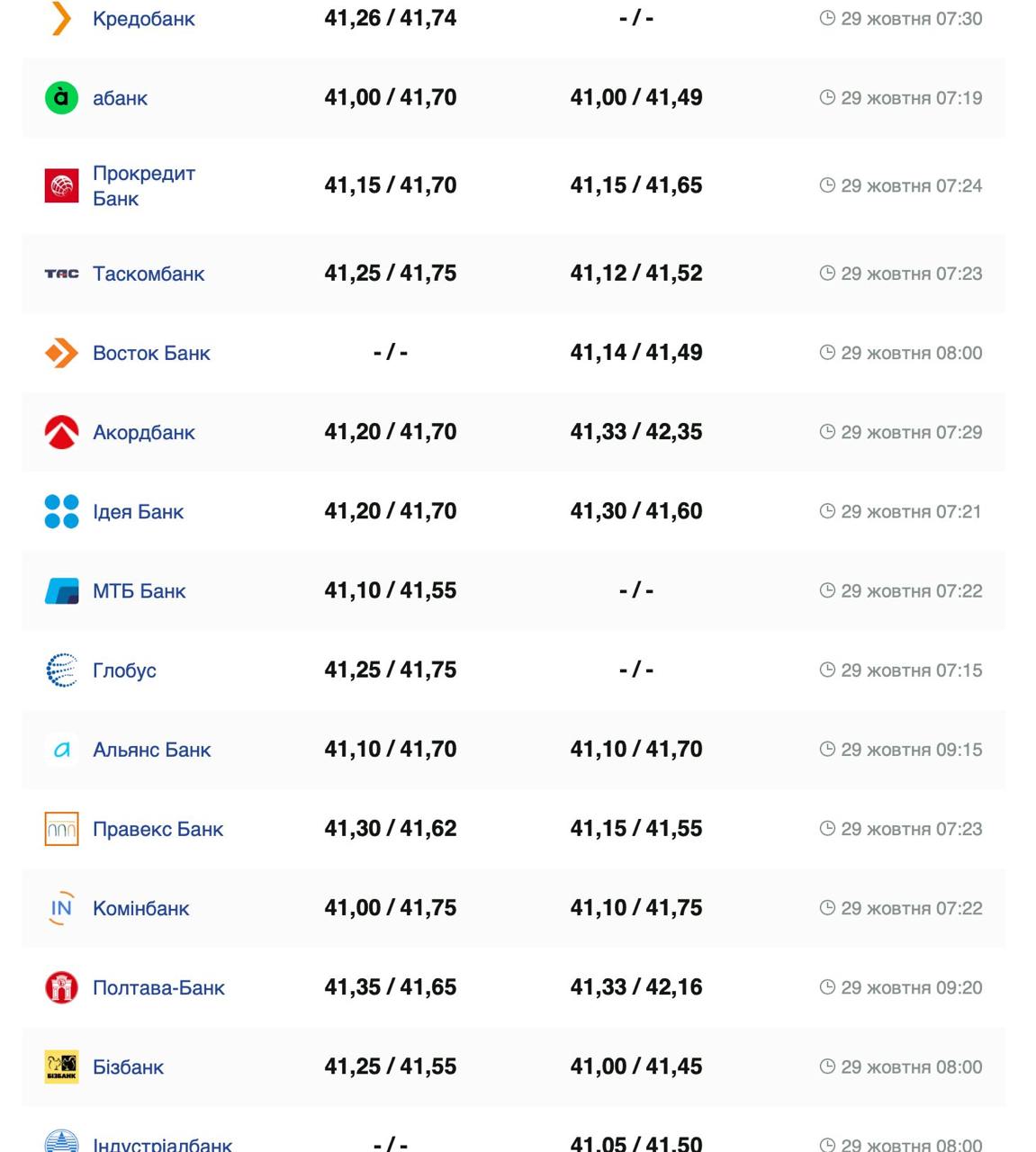The height and width of the screenshot is (1152, 1036).
Task: Click the blue МТБ Банк logo
Action: (61, 591)
